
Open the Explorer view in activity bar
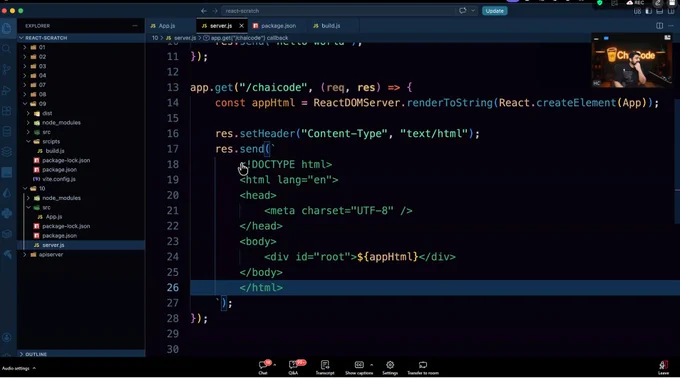[x=7, y=29]
